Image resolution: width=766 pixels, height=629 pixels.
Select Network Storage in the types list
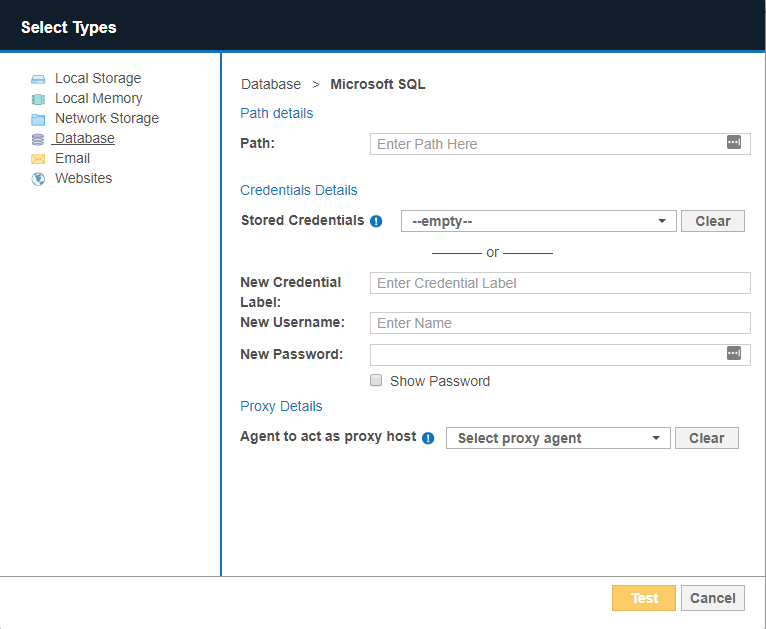[106, 118]
